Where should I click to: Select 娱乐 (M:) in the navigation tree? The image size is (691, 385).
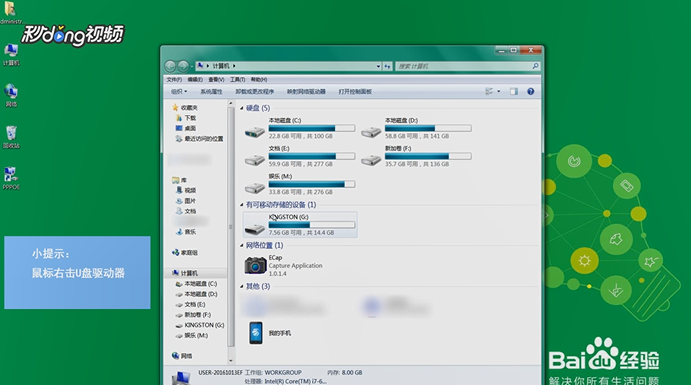click(x=191, y=335)
